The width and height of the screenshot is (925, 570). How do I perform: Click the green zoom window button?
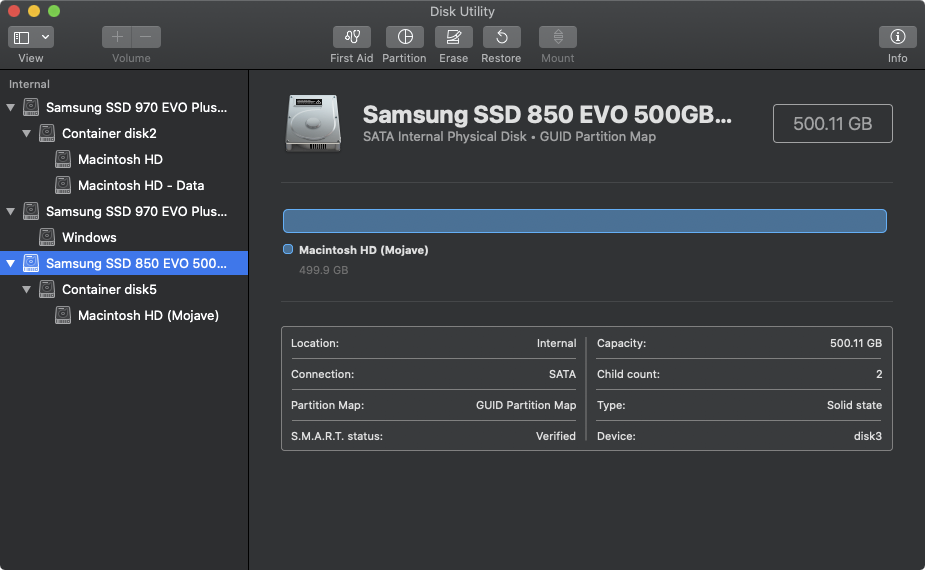[x=54, y=11]
